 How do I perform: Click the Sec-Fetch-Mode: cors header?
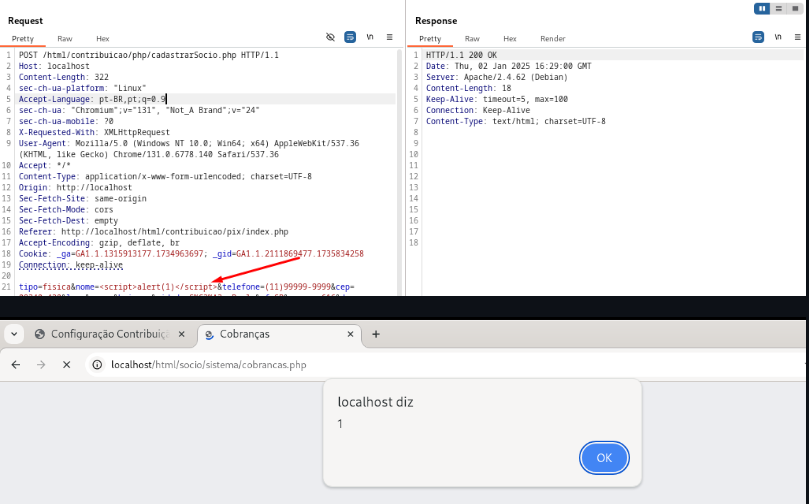pyautogui.click(x=66, y=209)
